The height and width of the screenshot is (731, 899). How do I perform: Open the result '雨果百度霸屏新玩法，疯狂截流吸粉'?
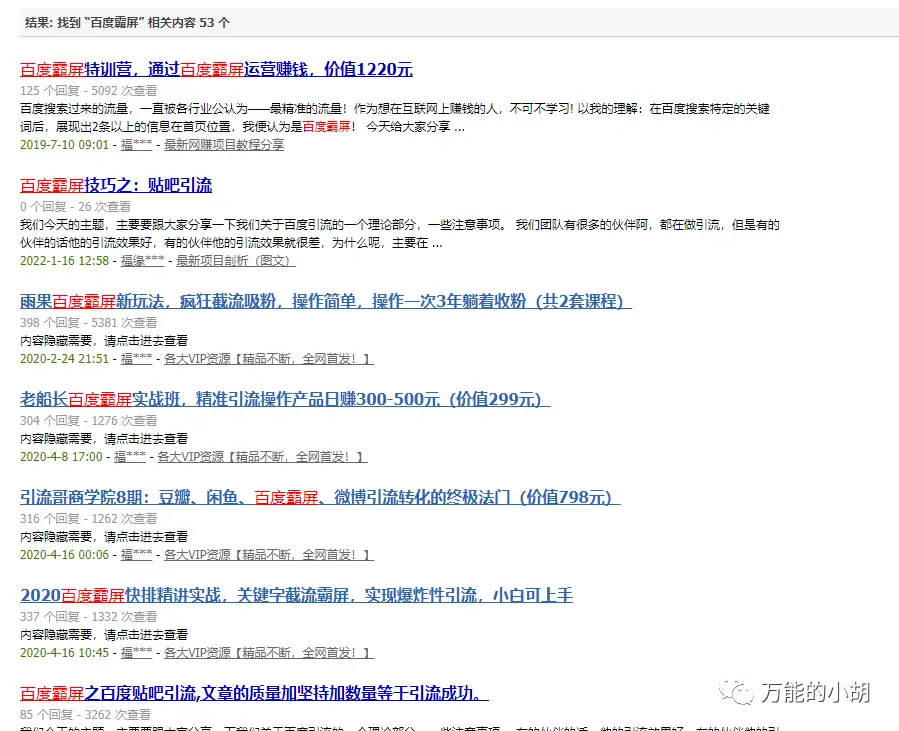326,301
